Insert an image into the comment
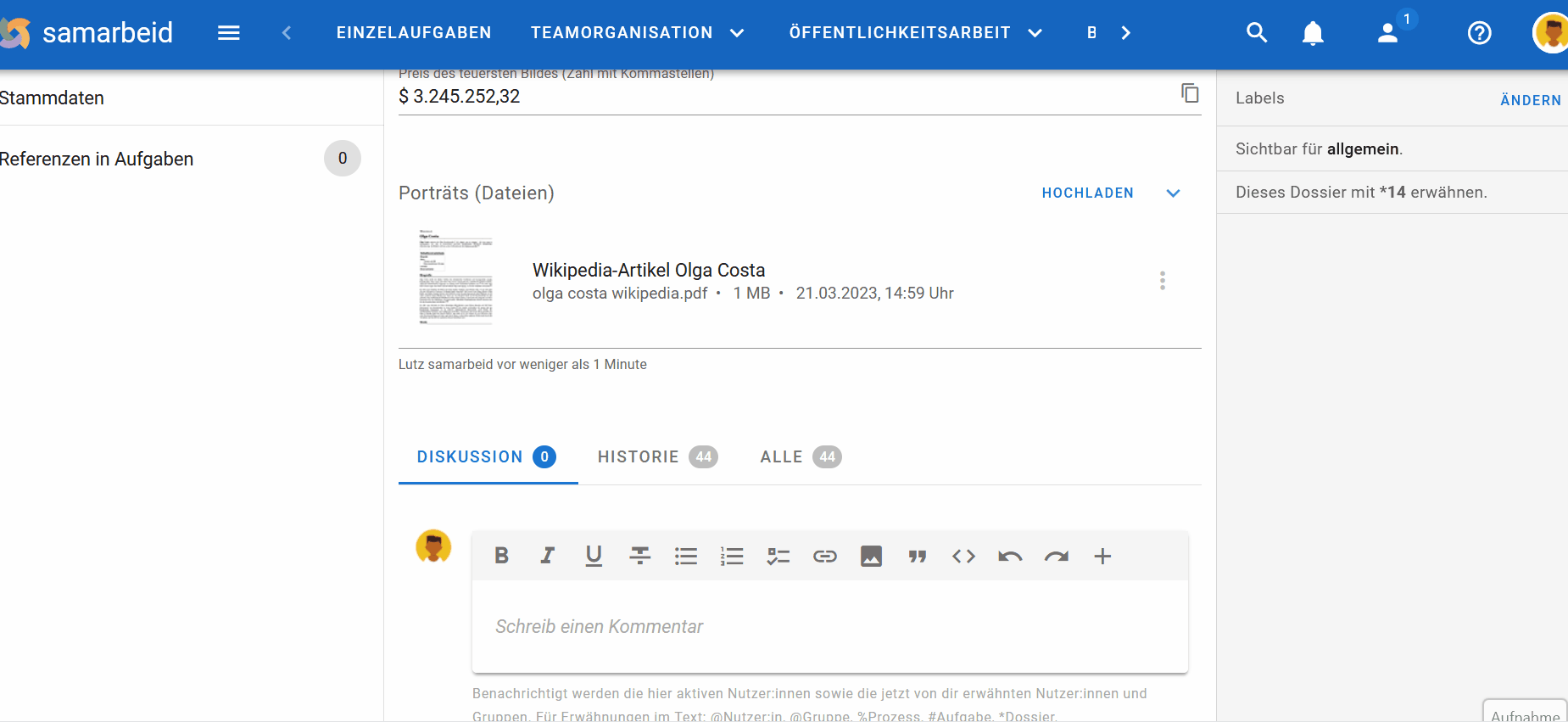 click(871, 556)
